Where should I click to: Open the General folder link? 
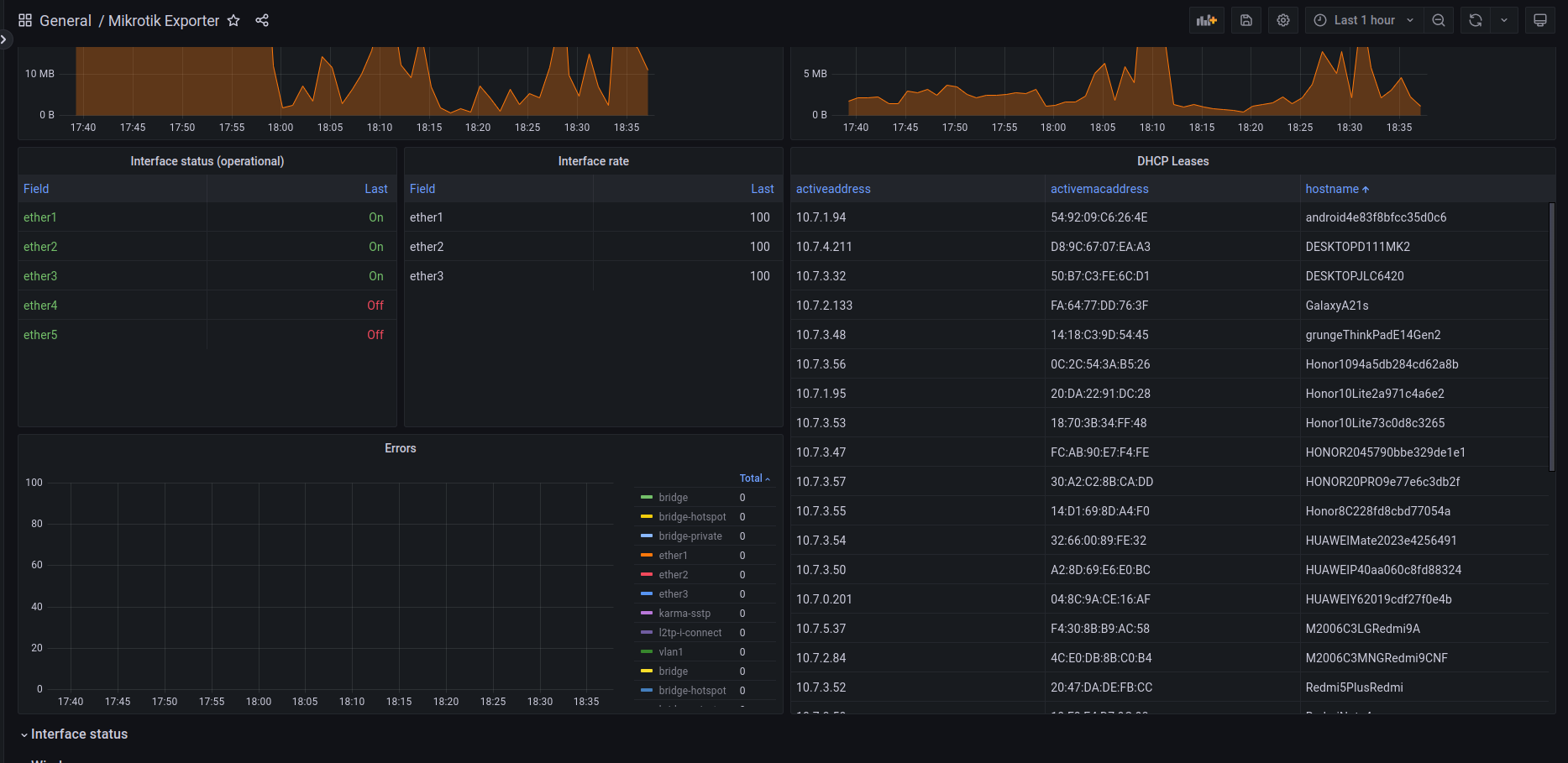(x=66, y=20)
